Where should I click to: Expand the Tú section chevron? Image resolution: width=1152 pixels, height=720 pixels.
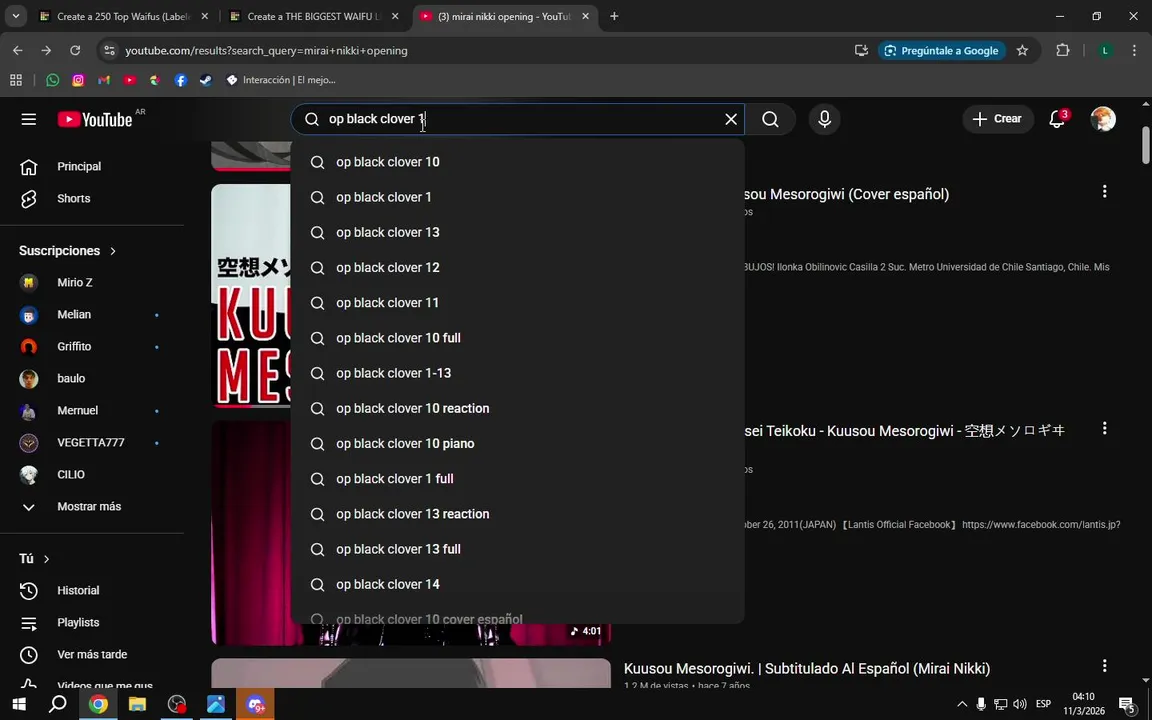[x=46, y=559]
